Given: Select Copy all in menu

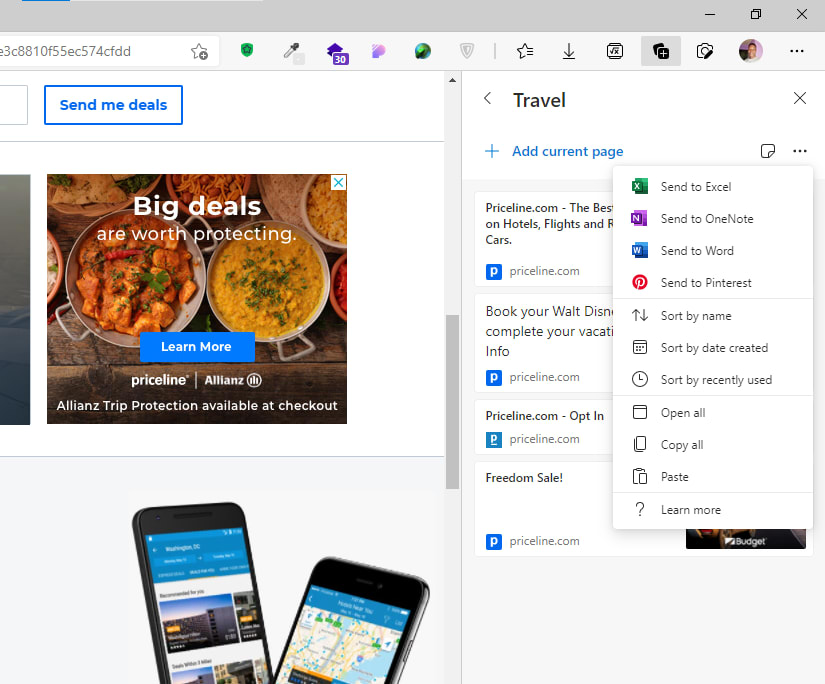Looking at the screenshot, I should point(713,445).
